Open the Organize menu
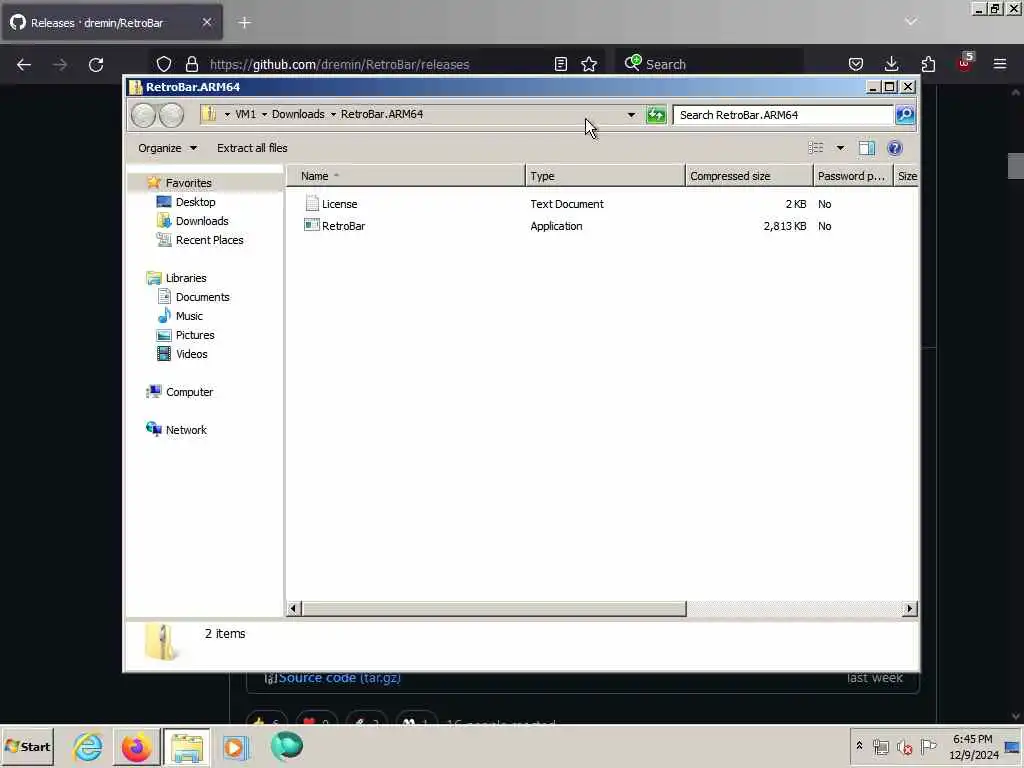 (167, 148)
